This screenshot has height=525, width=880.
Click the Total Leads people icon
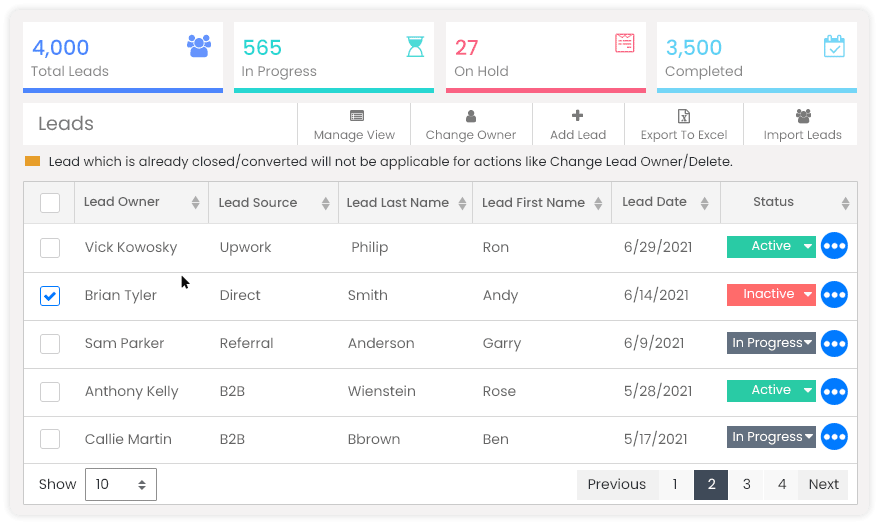199,46
